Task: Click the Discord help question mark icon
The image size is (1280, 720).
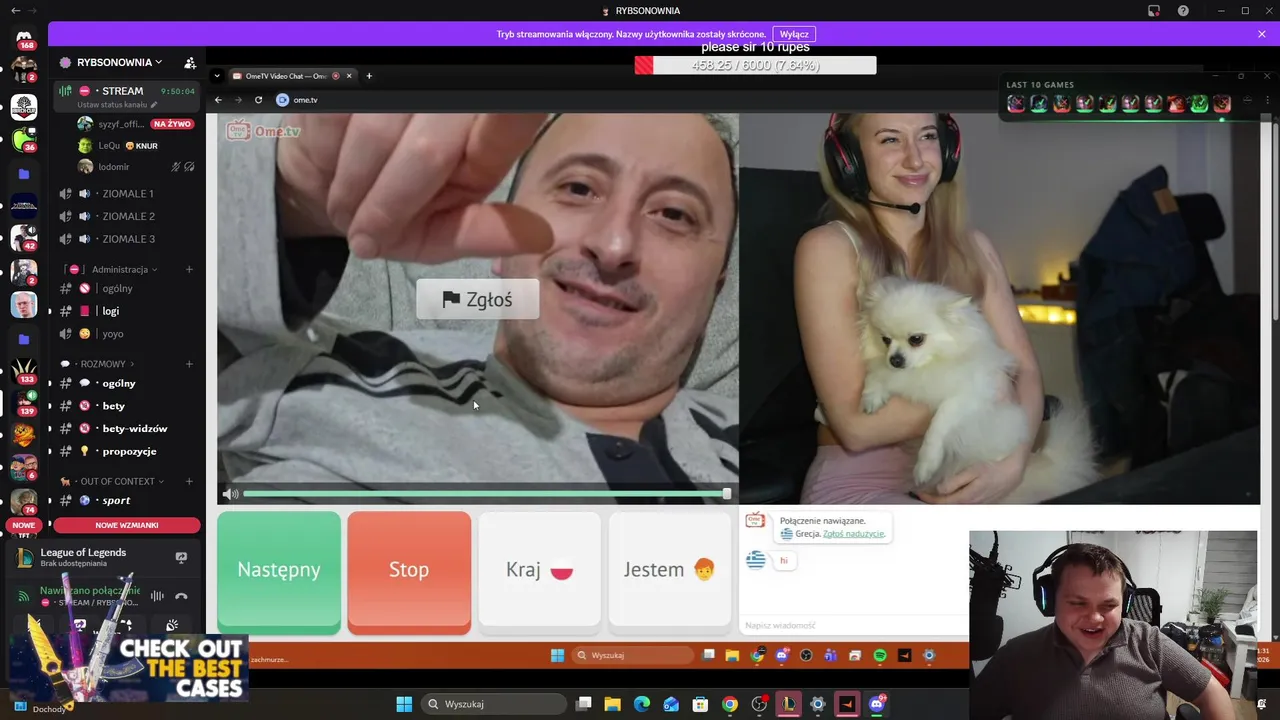Action: click(1183, 11)
